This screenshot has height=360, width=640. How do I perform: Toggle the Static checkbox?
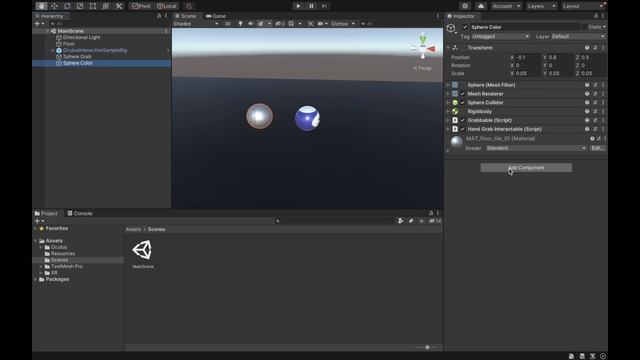584,27
